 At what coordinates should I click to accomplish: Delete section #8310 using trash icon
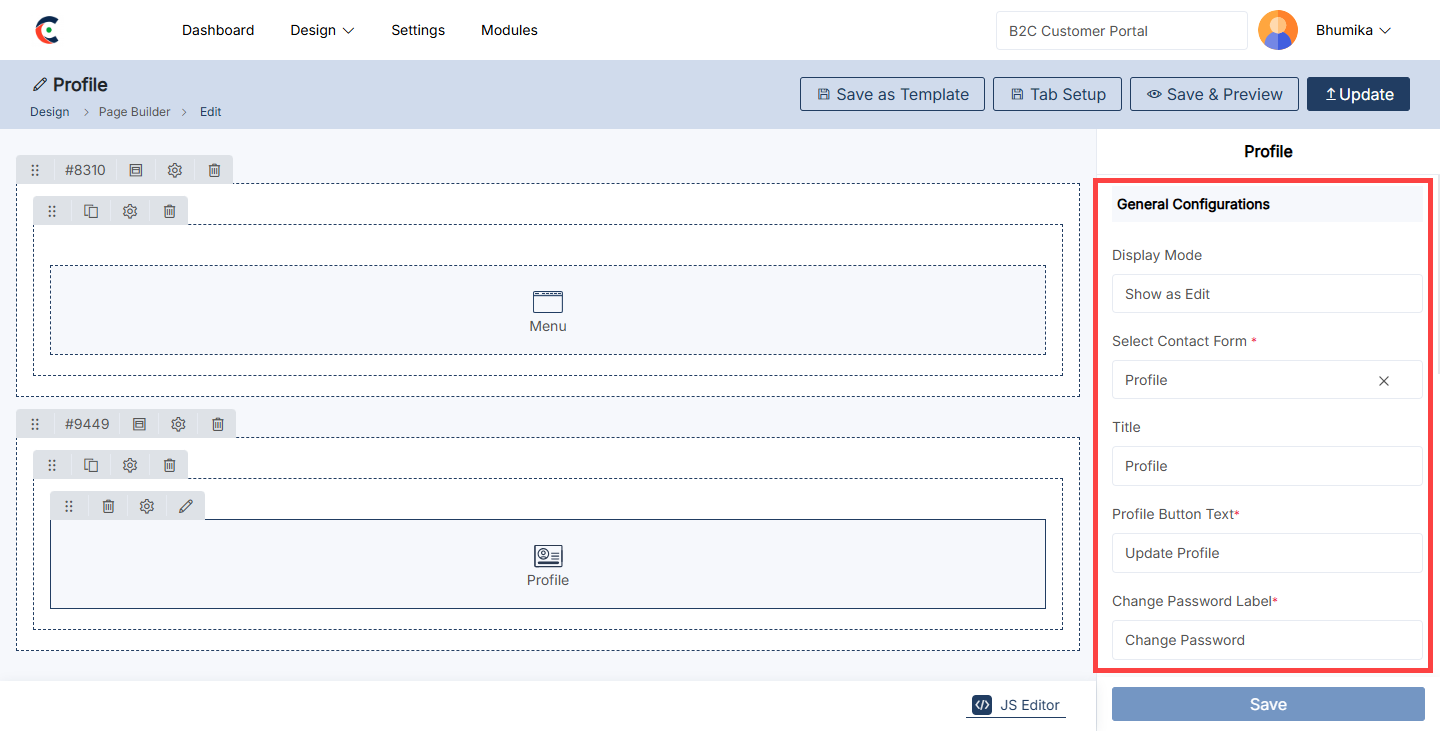click(x=214, y=170)
